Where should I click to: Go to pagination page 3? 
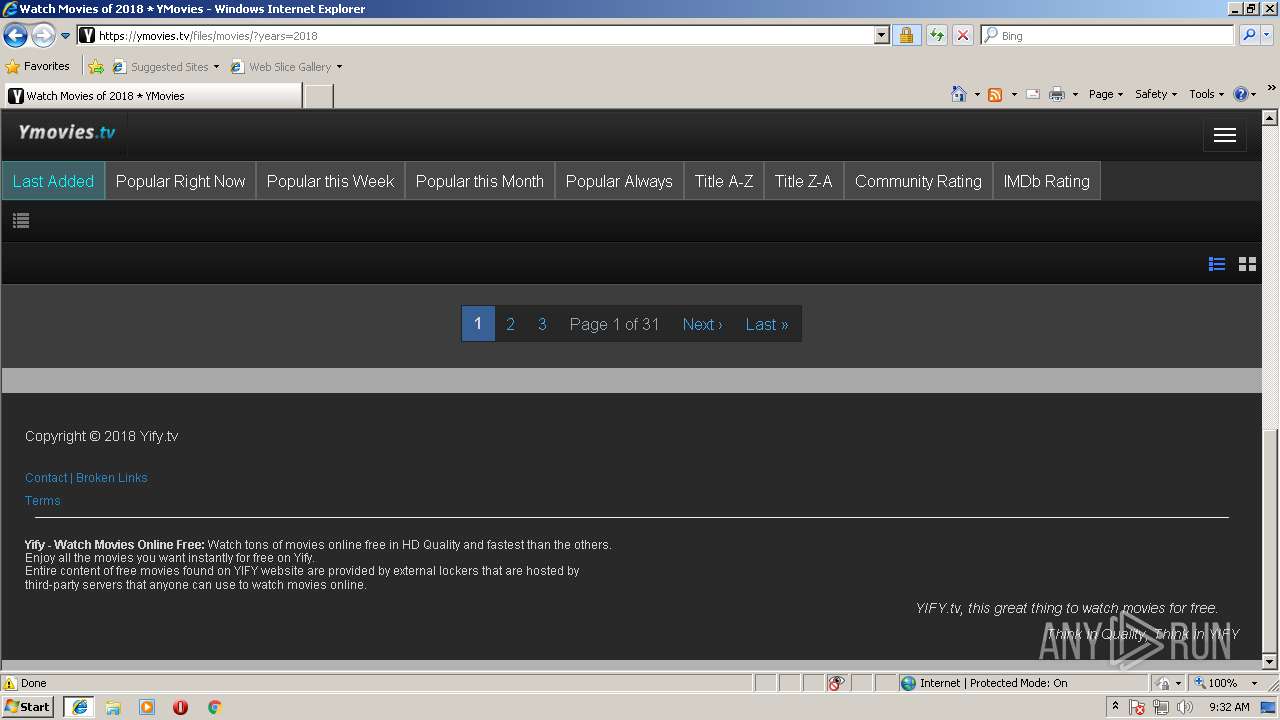pyautogui.click(x=542, y=324)
